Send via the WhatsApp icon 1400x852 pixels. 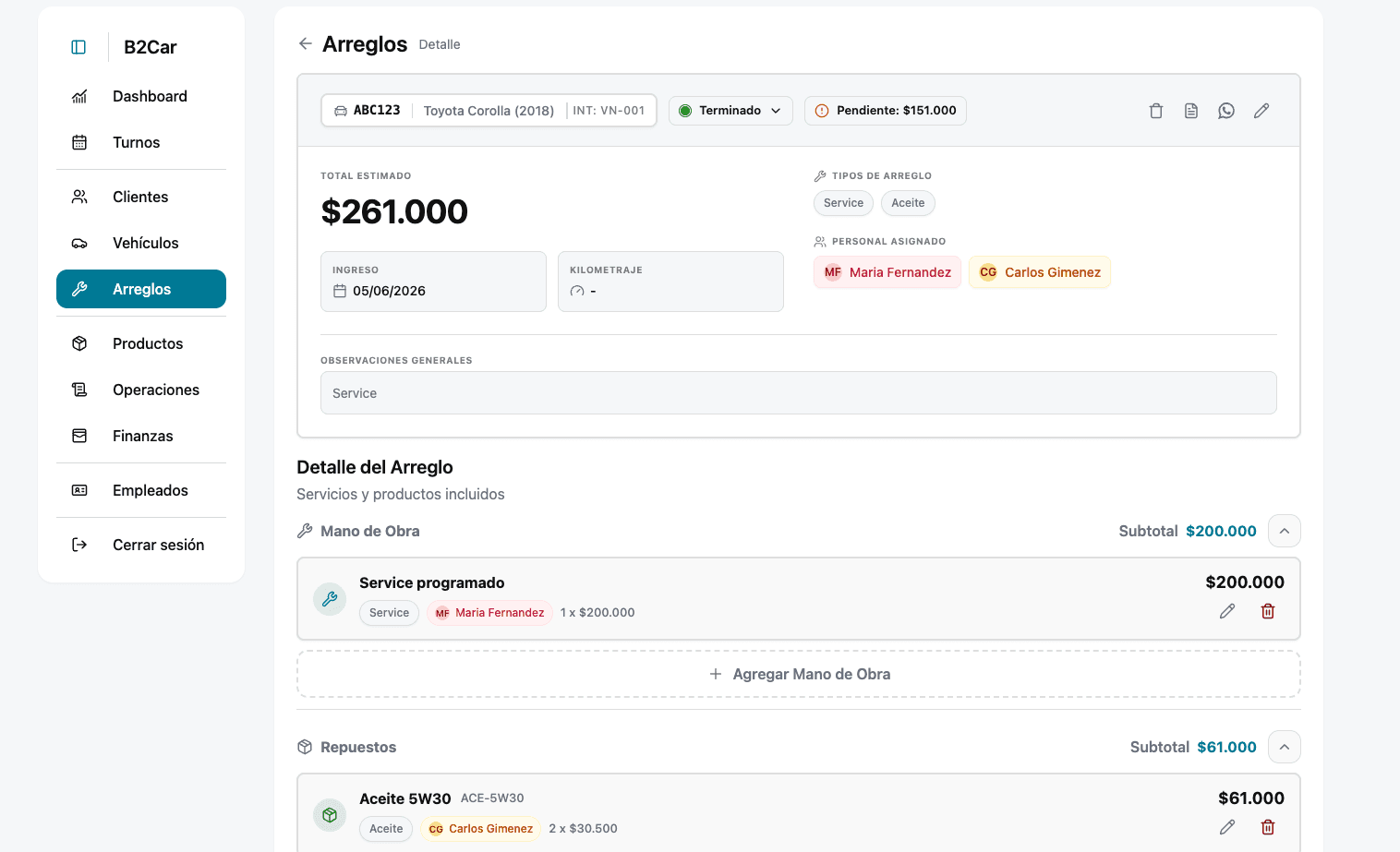tap(1226, 111)
